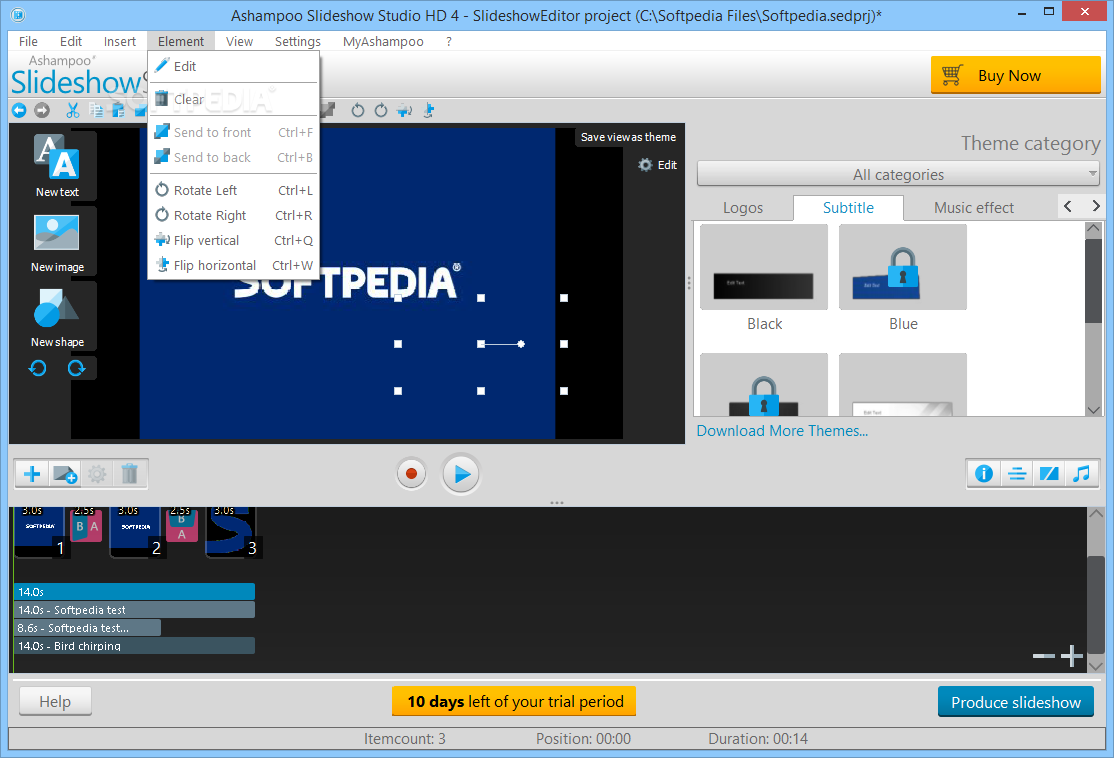The width and height of the screenshot is (1114, 758).
Task: Select the 14.0s Bird chirping track
Action: tap(134, 646)
